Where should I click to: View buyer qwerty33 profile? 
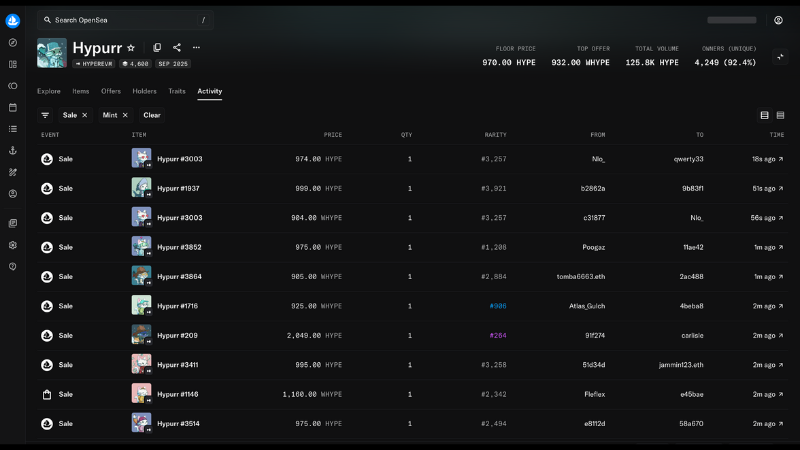tap(688, 159)
